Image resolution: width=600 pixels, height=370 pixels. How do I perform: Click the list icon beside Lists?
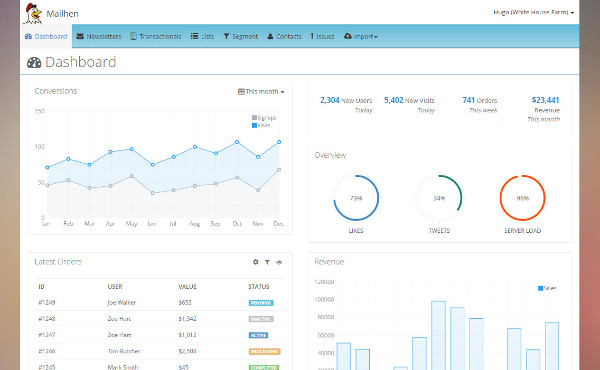194,36
